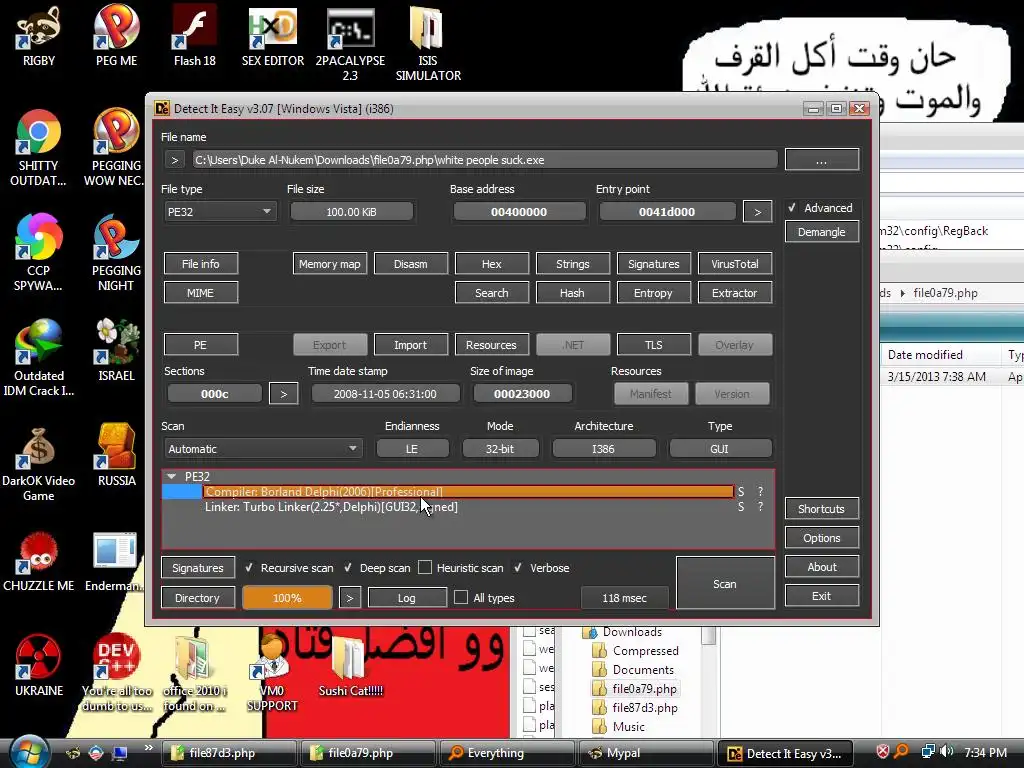Click the file name path field

(485, 160)
